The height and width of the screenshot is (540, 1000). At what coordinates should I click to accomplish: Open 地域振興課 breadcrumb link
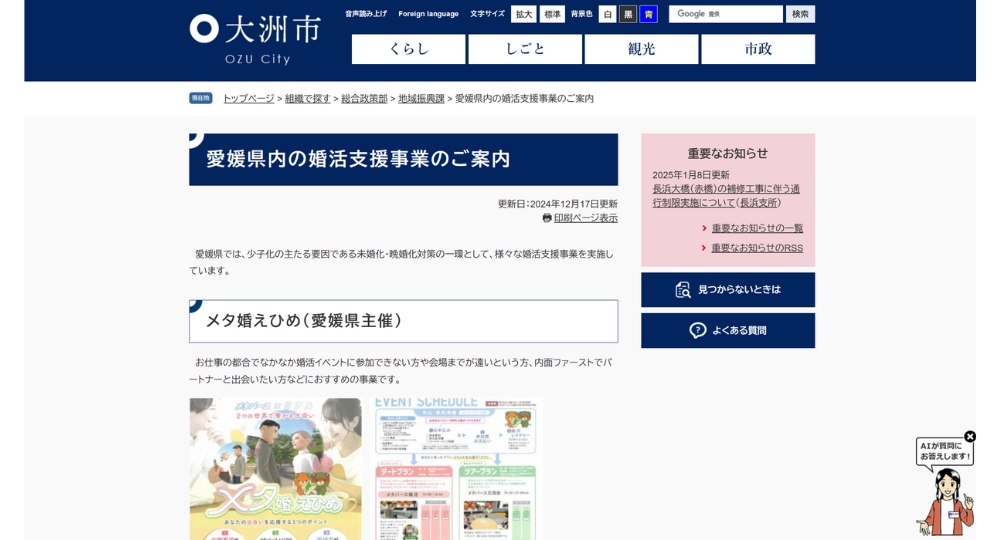coord(422,98)
